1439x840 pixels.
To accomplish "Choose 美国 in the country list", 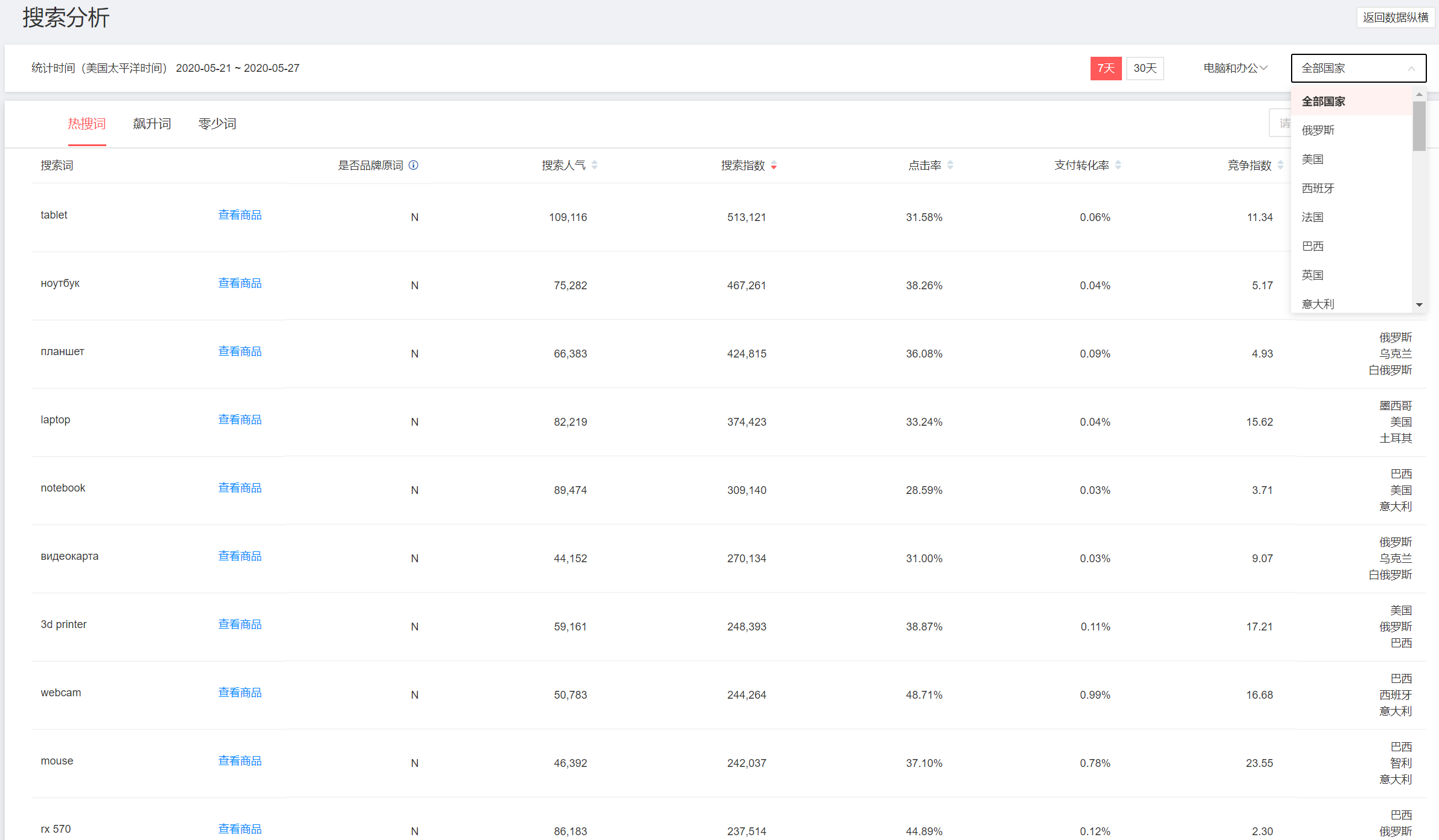I will (x=1351, y=159).
